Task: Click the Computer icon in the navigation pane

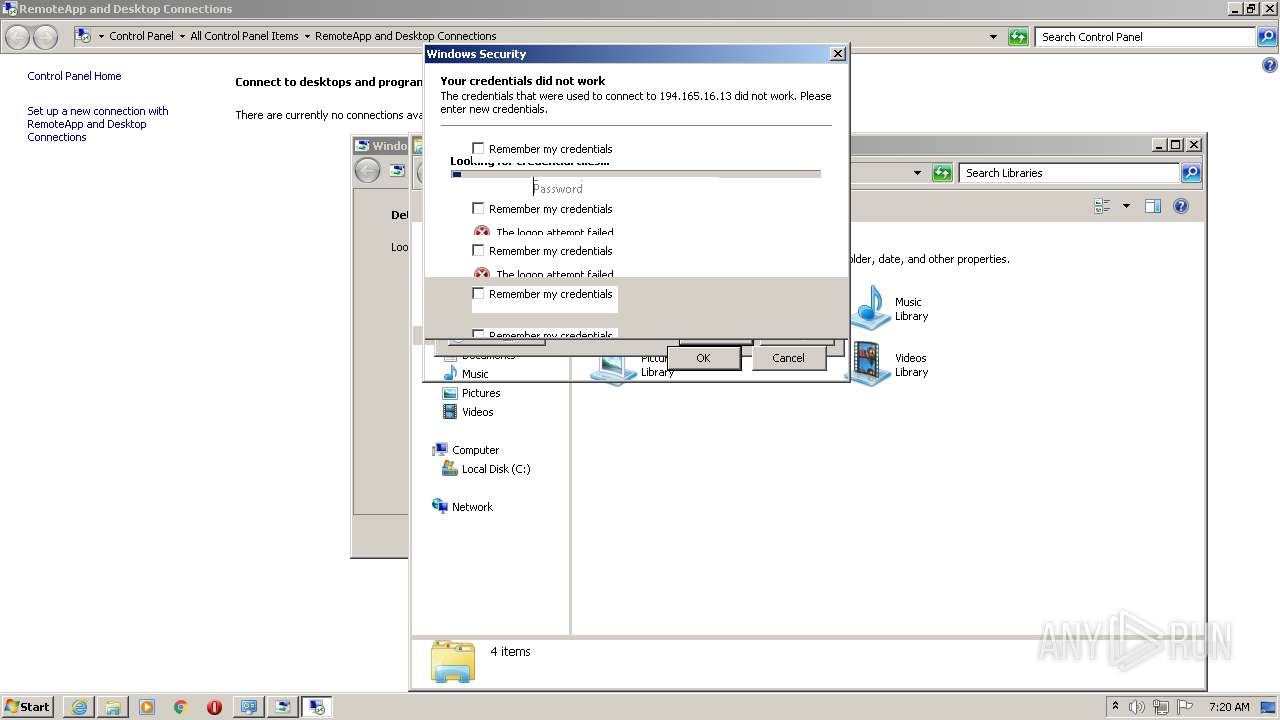Action: click(x=440, y=450)
